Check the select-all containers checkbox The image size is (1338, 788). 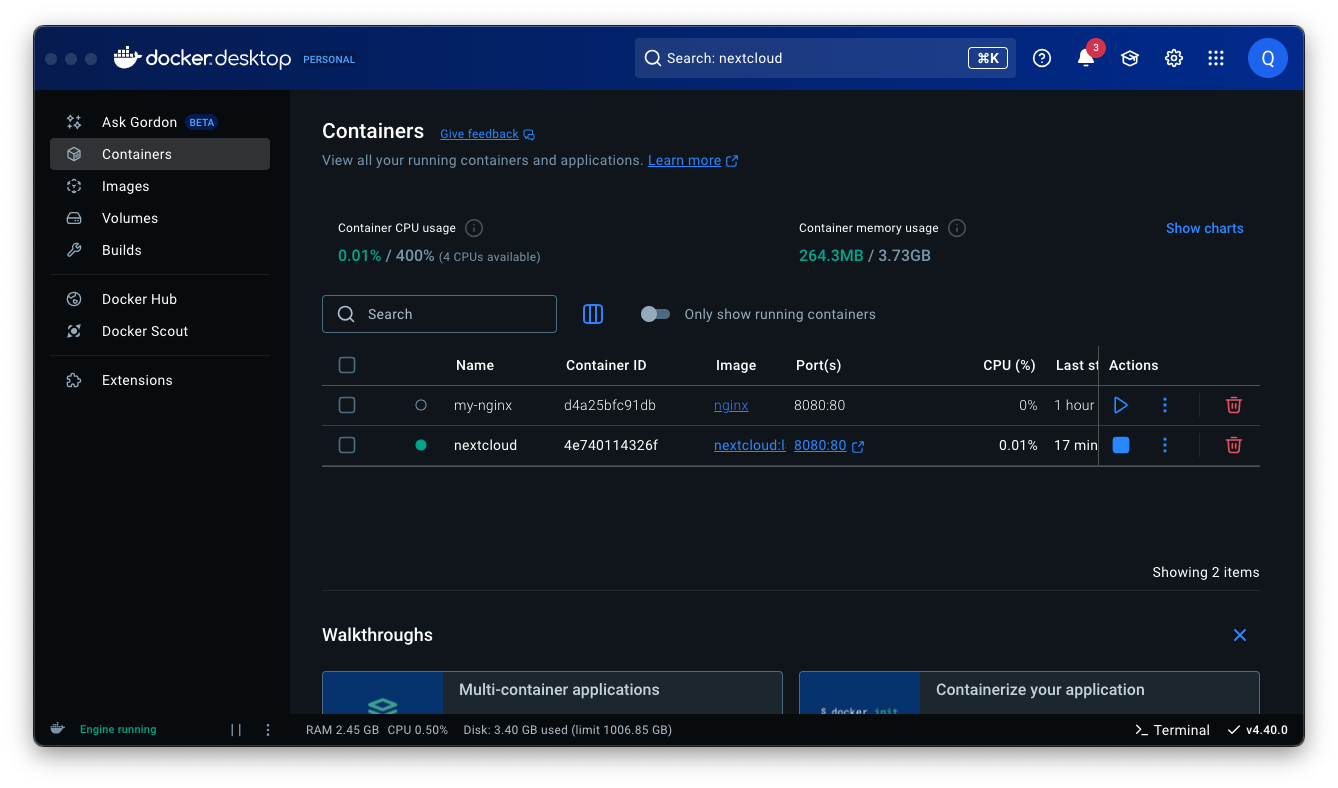tap(347, 365)
